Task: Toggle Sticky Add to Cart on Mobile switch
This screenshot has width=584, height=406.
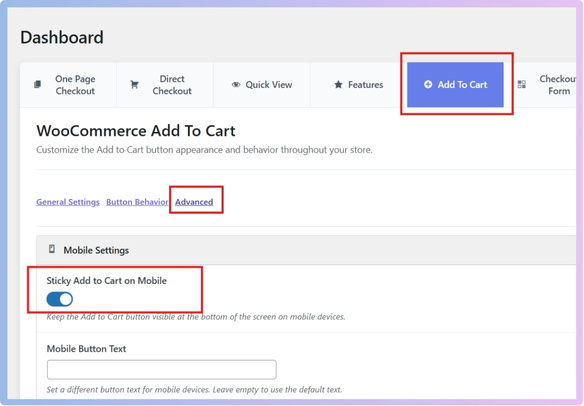Action: click(60, 299)
